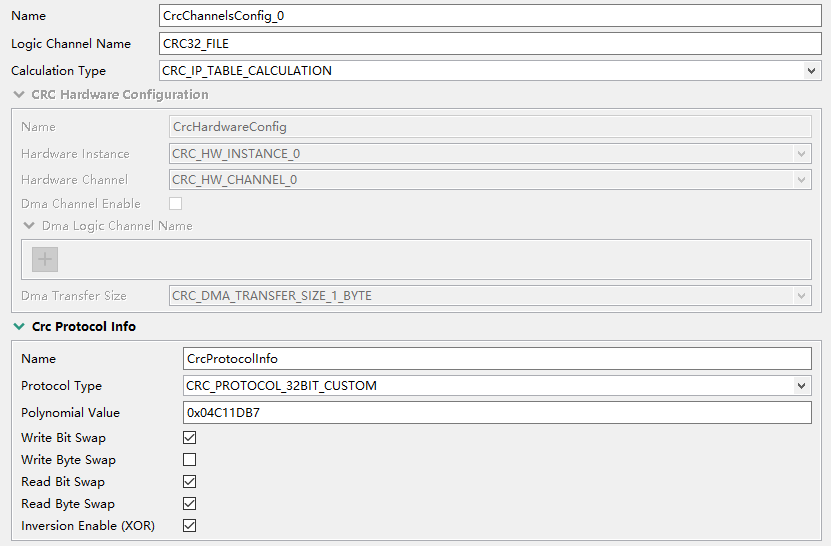This screenshot has height=546, width=831.
Task: Open the Protocol Type dropdown
Action: (x=802, y=386)
